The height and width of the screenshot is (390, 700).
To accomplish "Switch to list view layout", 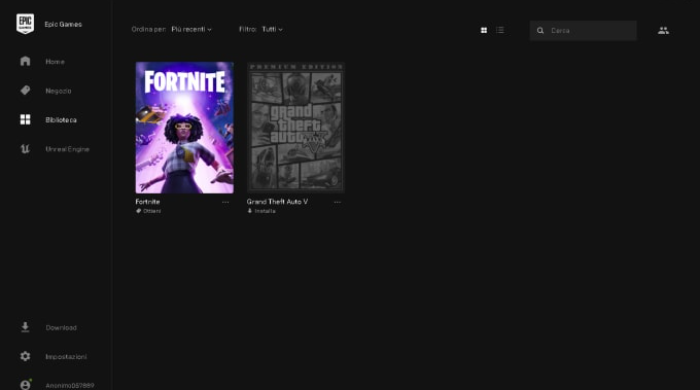I will [500, 30].
